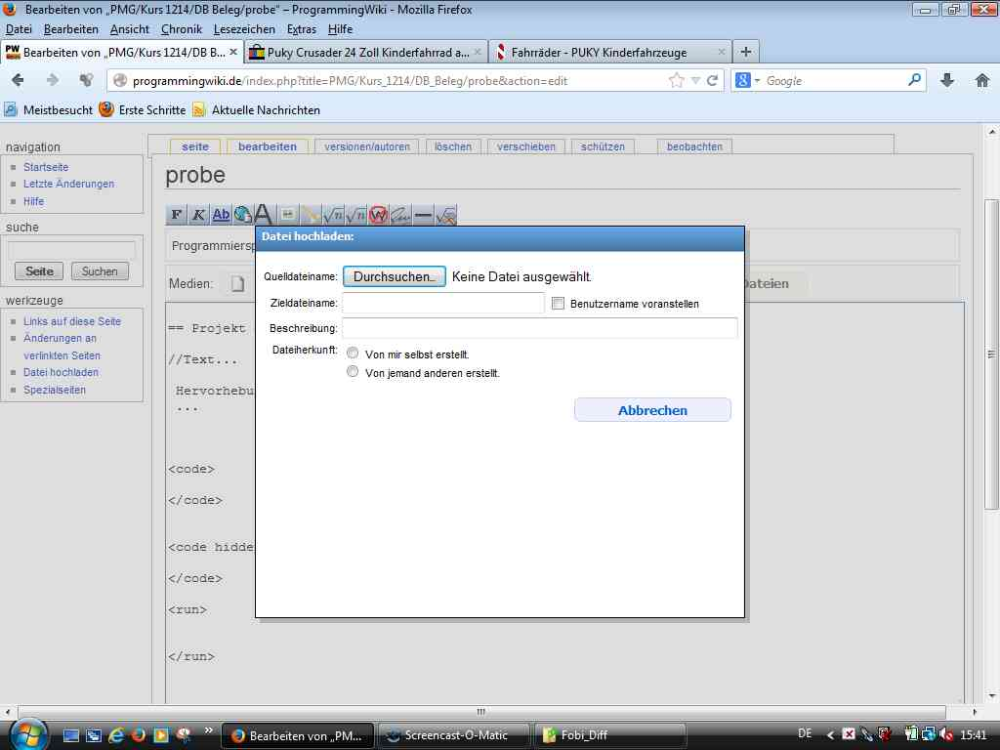The image size is (1000, 750).
Task: Insert external link with the globe icon
Action: click(x=242, y=215)
